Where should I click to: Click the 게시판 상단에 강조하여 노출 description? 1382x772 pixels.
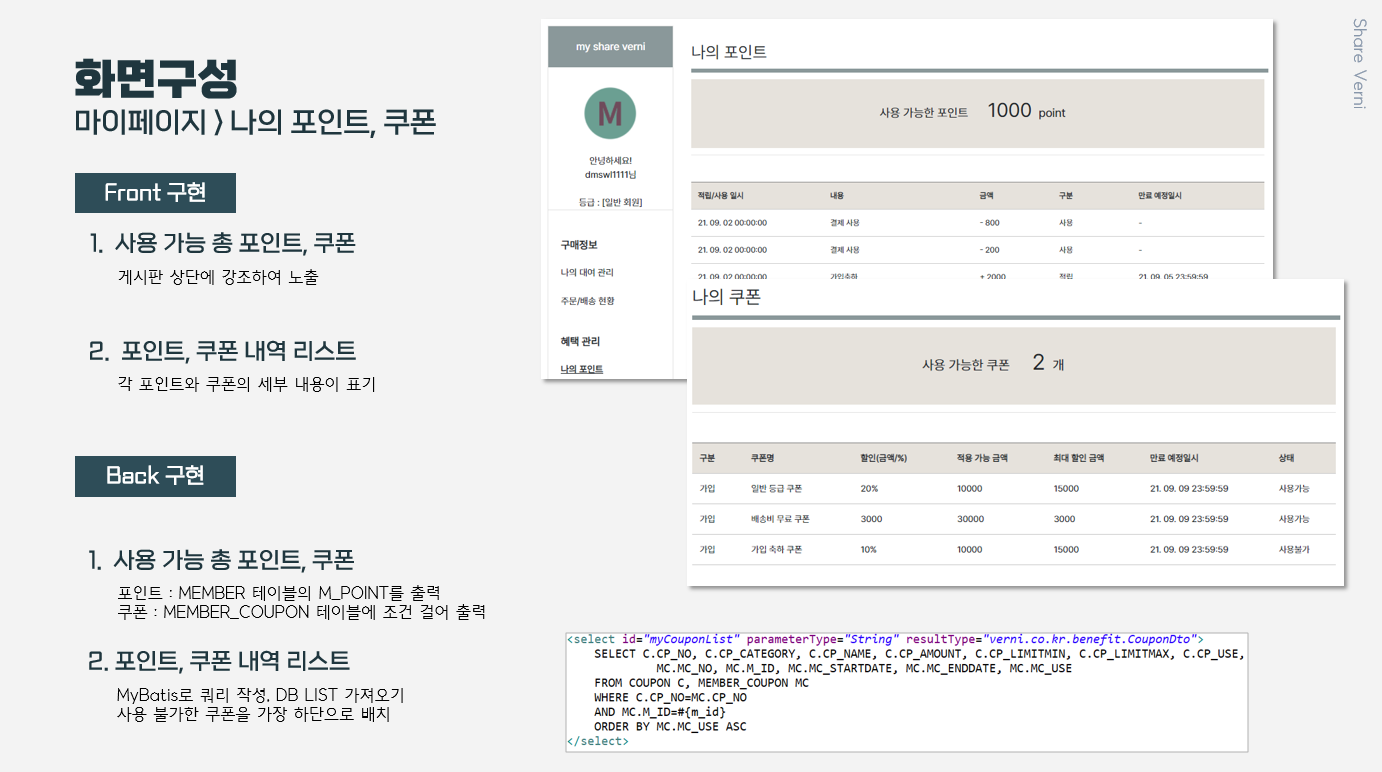coord(218,278)
